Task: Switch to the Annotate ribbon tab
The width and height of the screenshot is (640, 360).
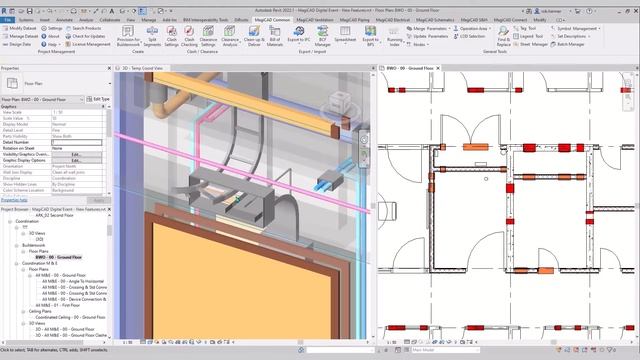Action: pos(64,20)
